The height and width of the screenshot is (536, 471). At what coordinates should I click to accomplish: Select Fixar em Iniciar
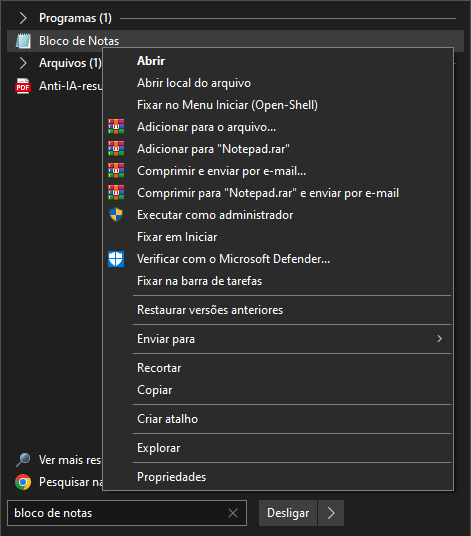pos(278,237)
